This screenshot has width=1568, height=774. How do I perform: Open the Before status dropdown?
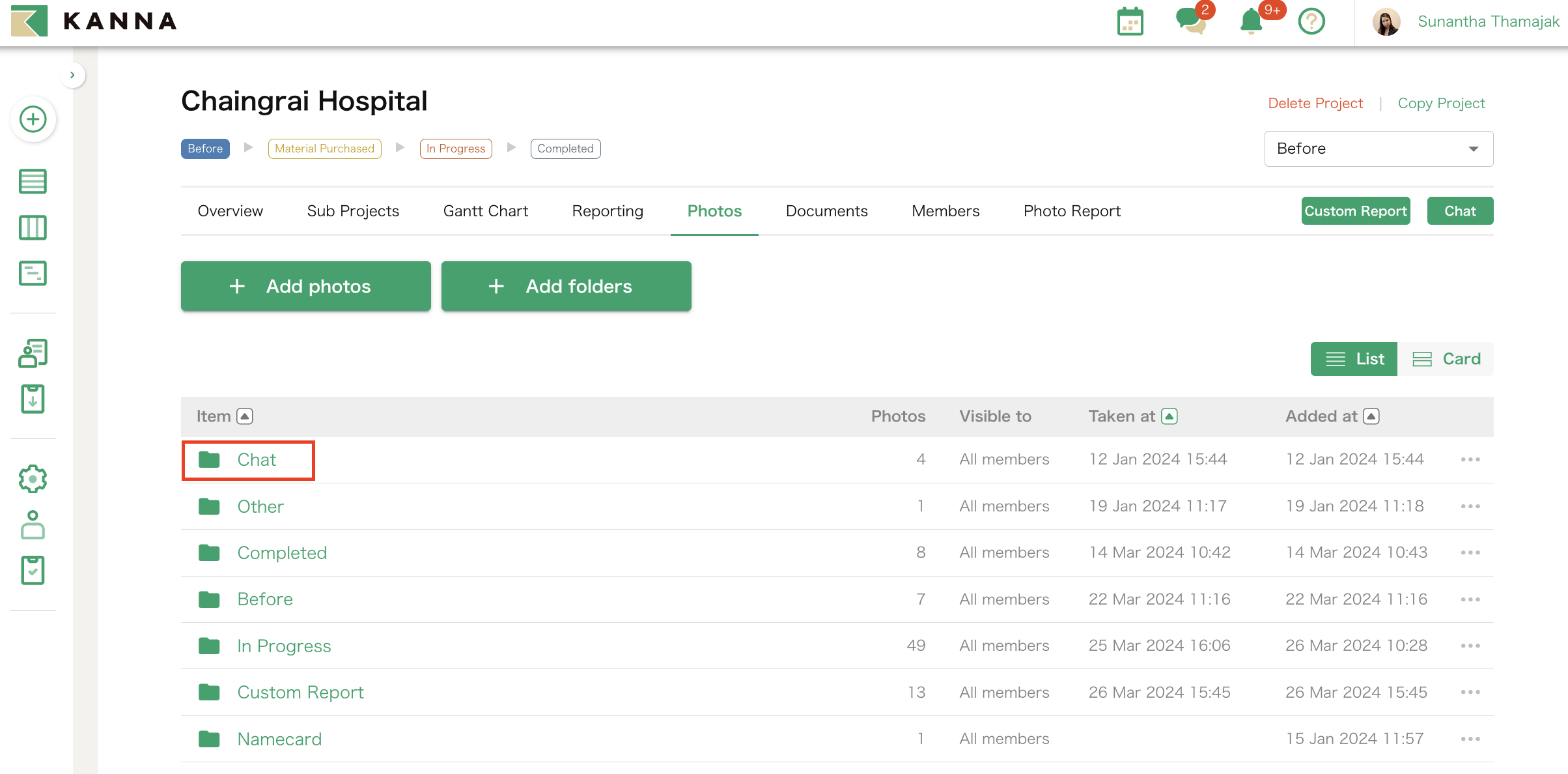[x=1379, y=149]
